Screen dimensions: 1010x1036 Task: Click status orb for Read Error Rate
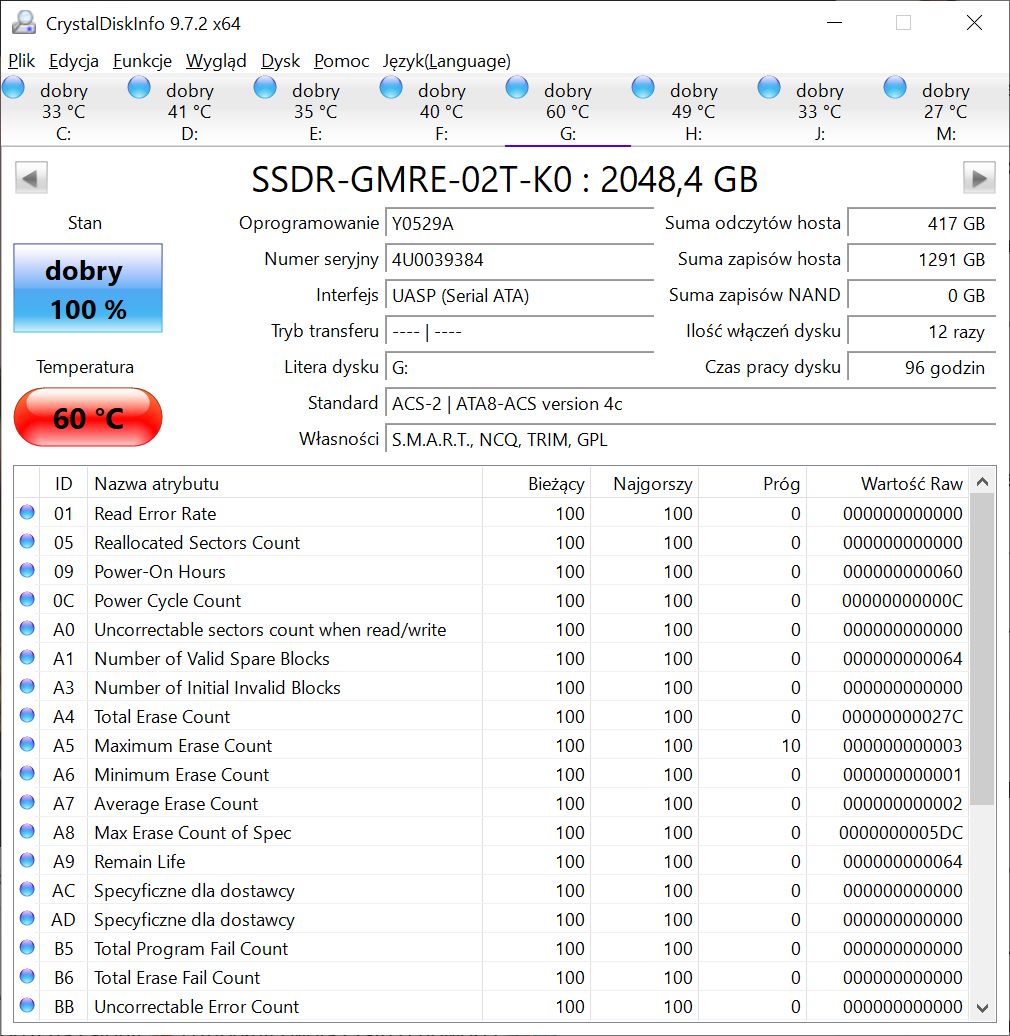click(27, 512)
